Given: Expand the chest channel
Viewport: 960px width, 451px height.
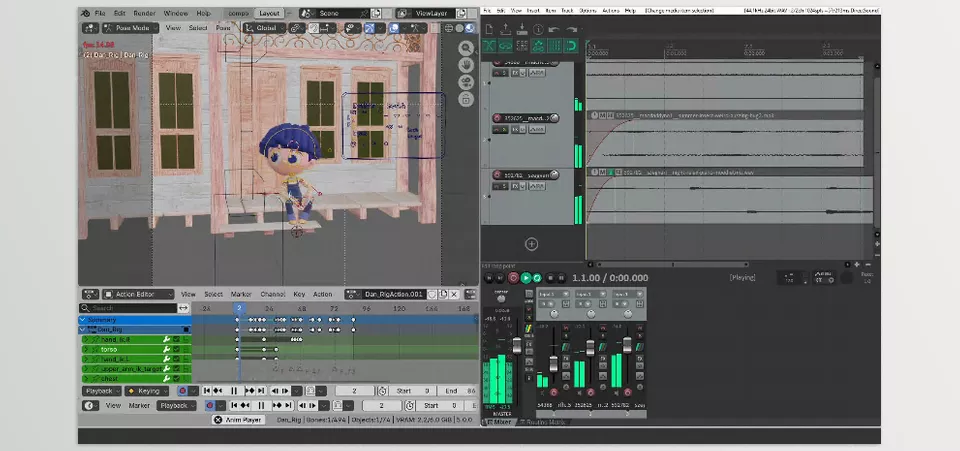Looking at the screenshot, I should [86, 378].
